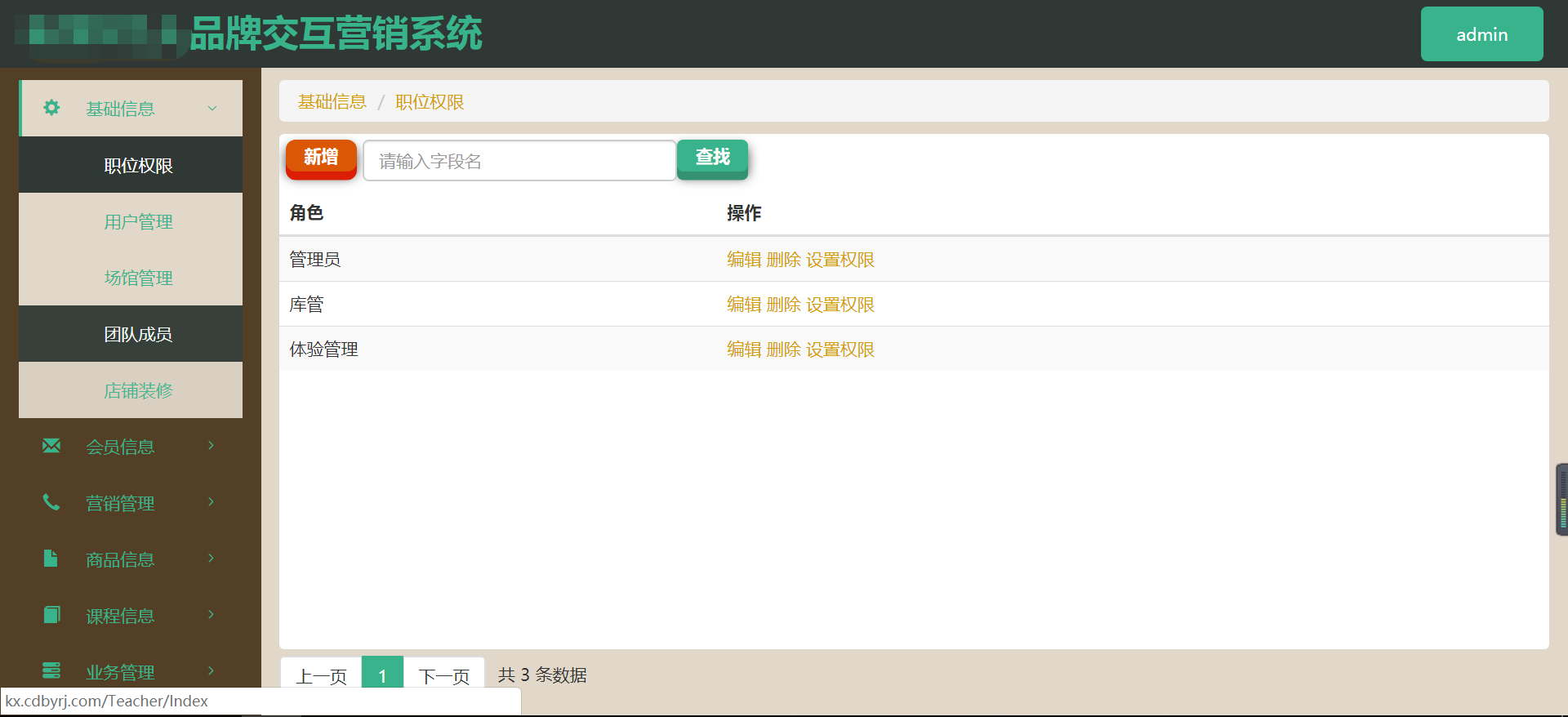
Task: Open the 用户管理 submenu item
Action: click(x=138, y=222)
